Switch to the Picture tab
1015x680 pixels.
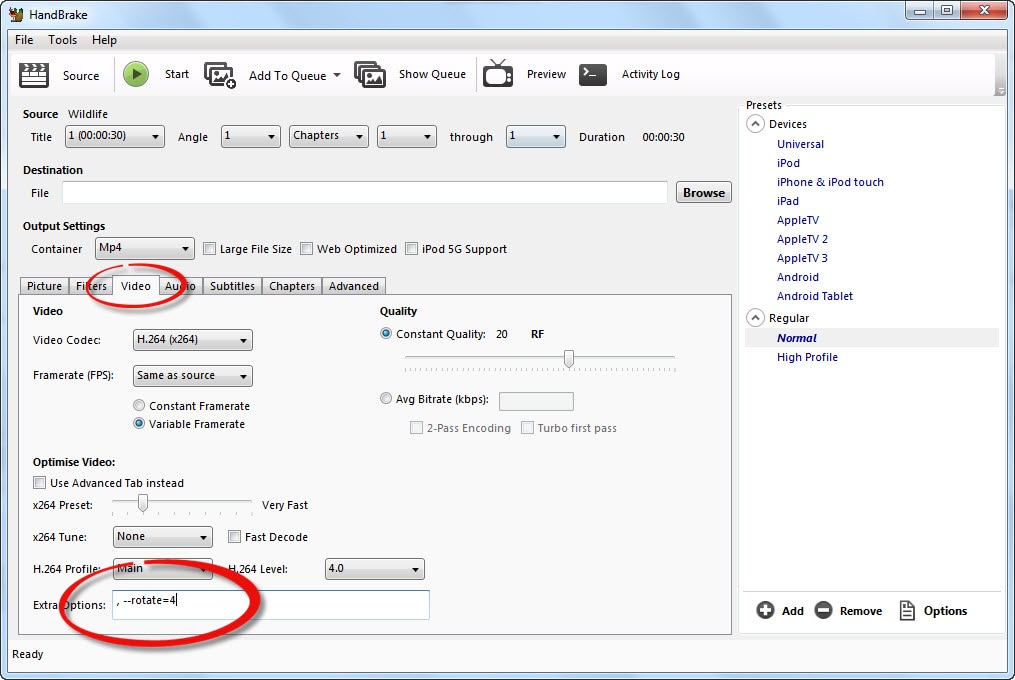[44, 286]
